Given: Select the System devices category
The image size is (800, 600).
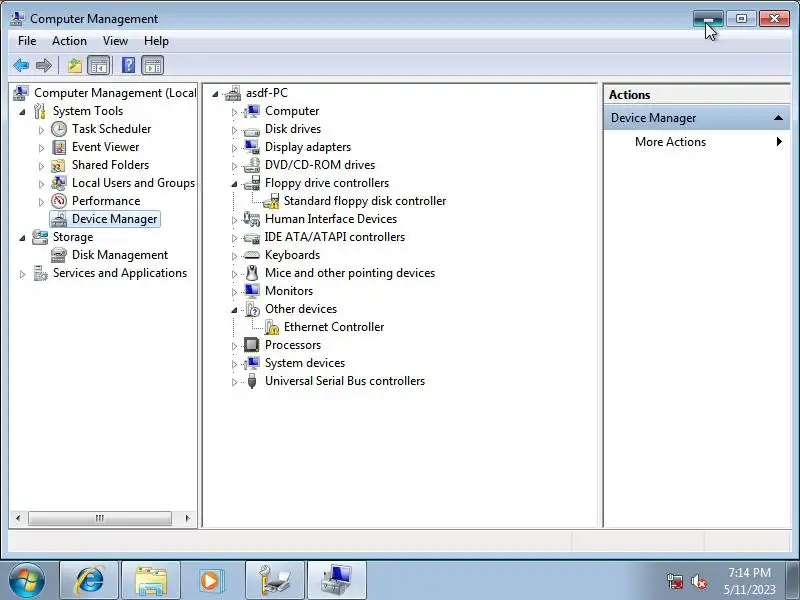Looking at the screenshot, I should 305,363.
